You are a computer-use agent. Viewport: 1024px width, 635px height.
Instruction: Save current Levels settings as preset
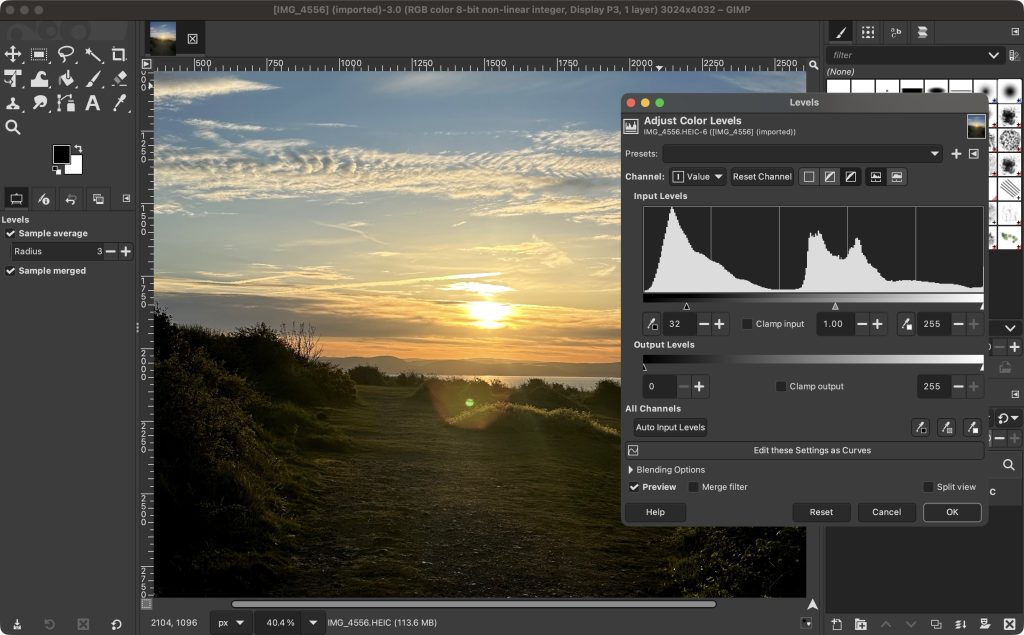click(x=956, y=154)
